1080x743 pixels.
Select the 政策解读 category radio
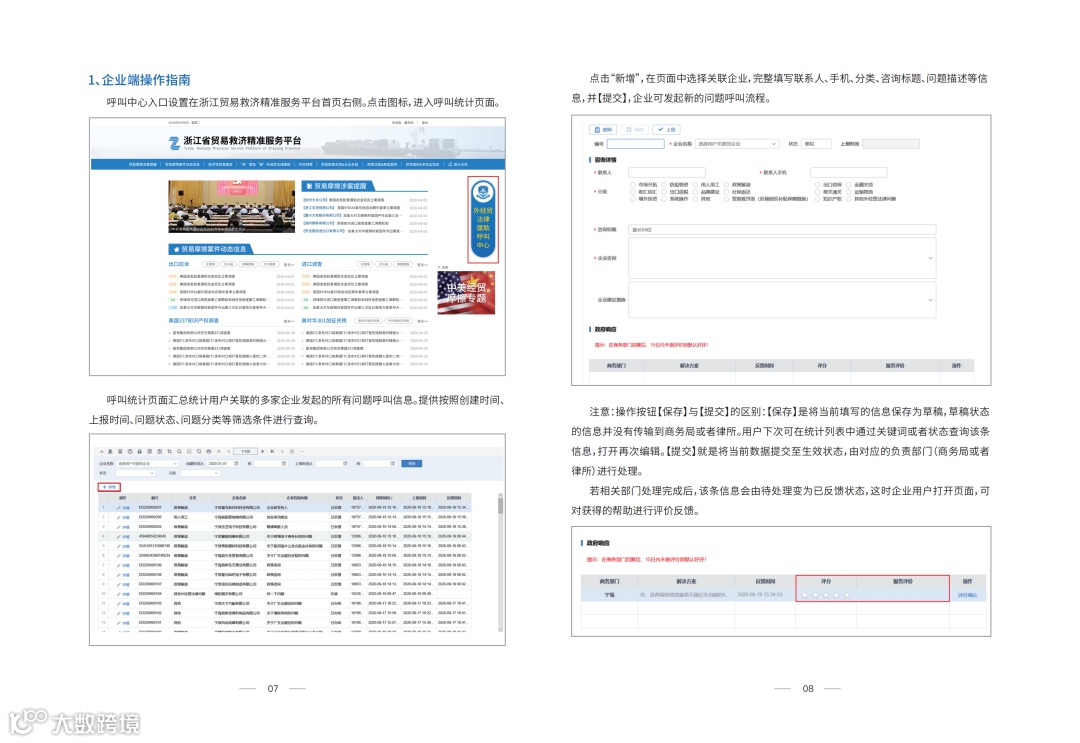click(x=727, y=185)
